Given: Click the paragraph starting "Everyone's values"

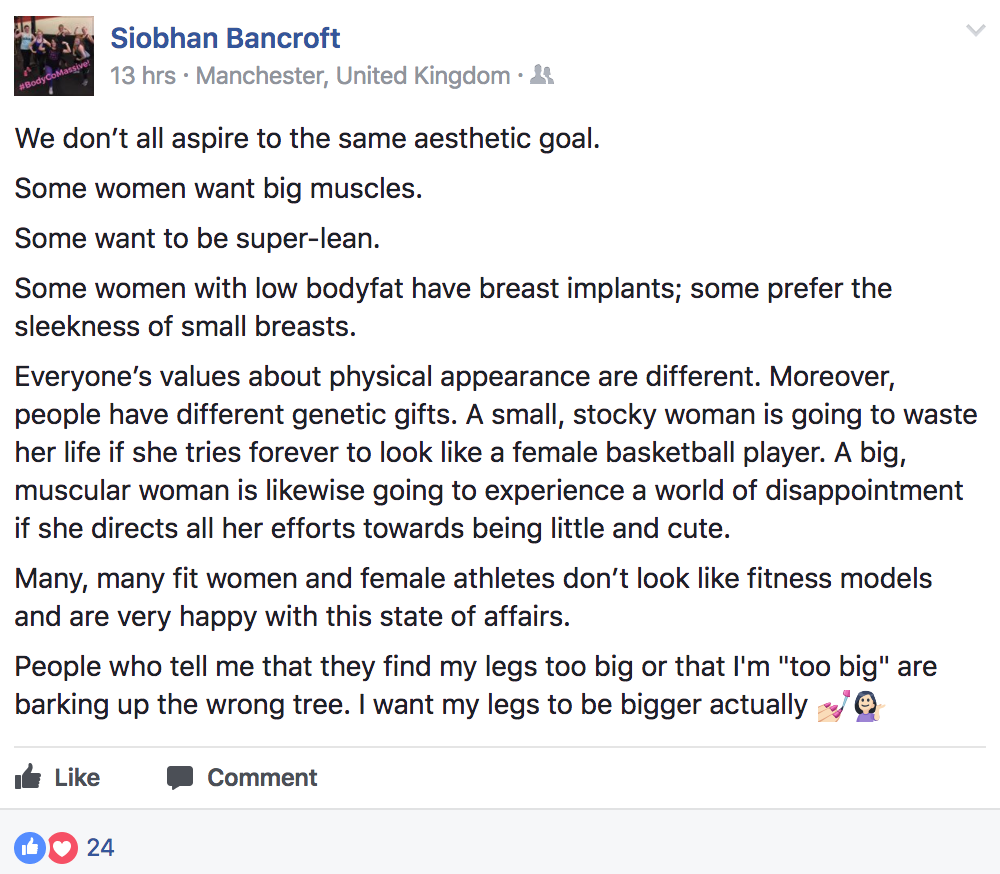Looking at the screenshot, I should (x=495, y=453).
